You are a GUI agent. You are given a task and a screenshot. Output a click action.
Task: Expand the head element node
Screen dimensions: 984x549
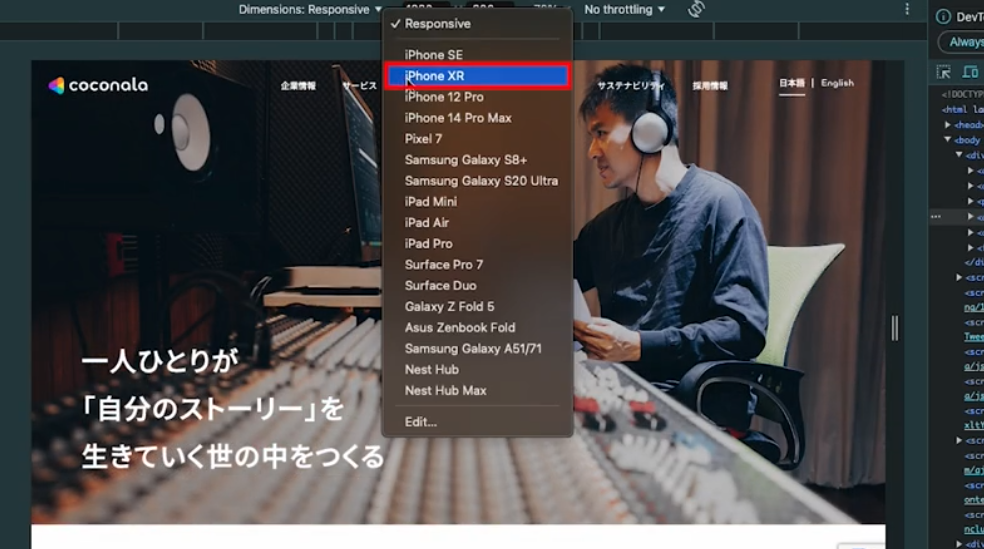click(x=948, y=125)
